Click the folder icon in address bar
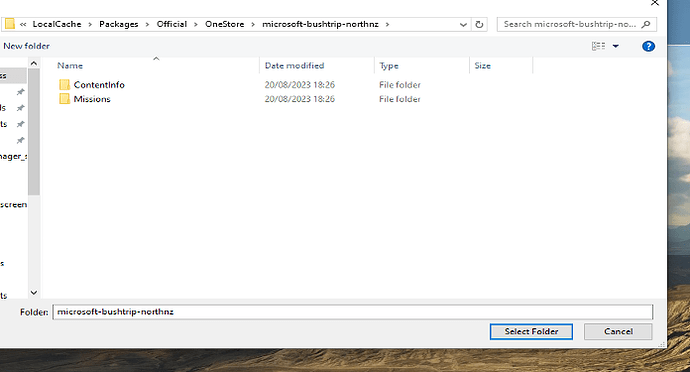Image resolution: width=690 pixels, height=372 pixels. (x=10, y=24)
